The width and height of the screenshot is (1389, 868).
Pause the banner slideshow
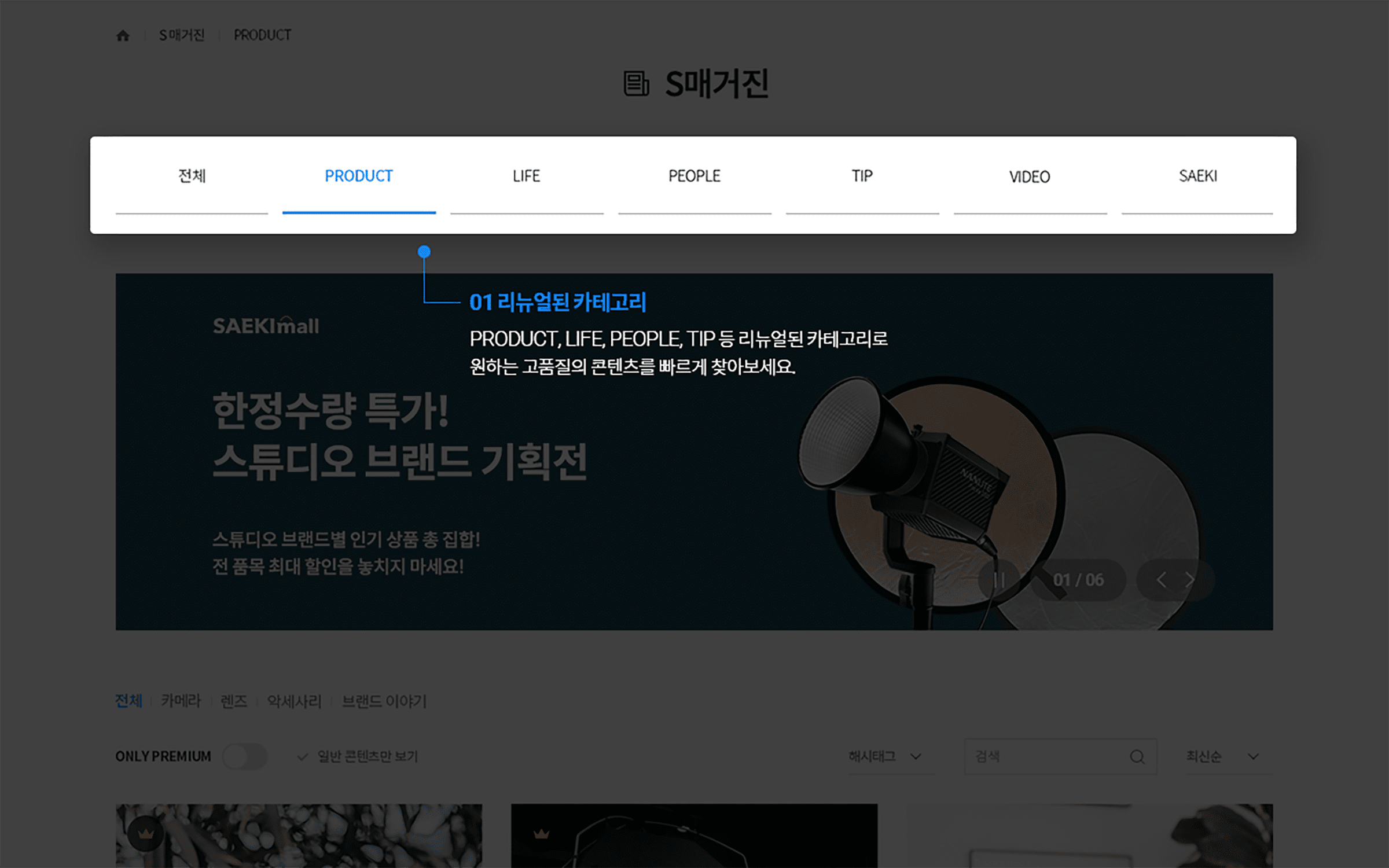tap(999, 580)
